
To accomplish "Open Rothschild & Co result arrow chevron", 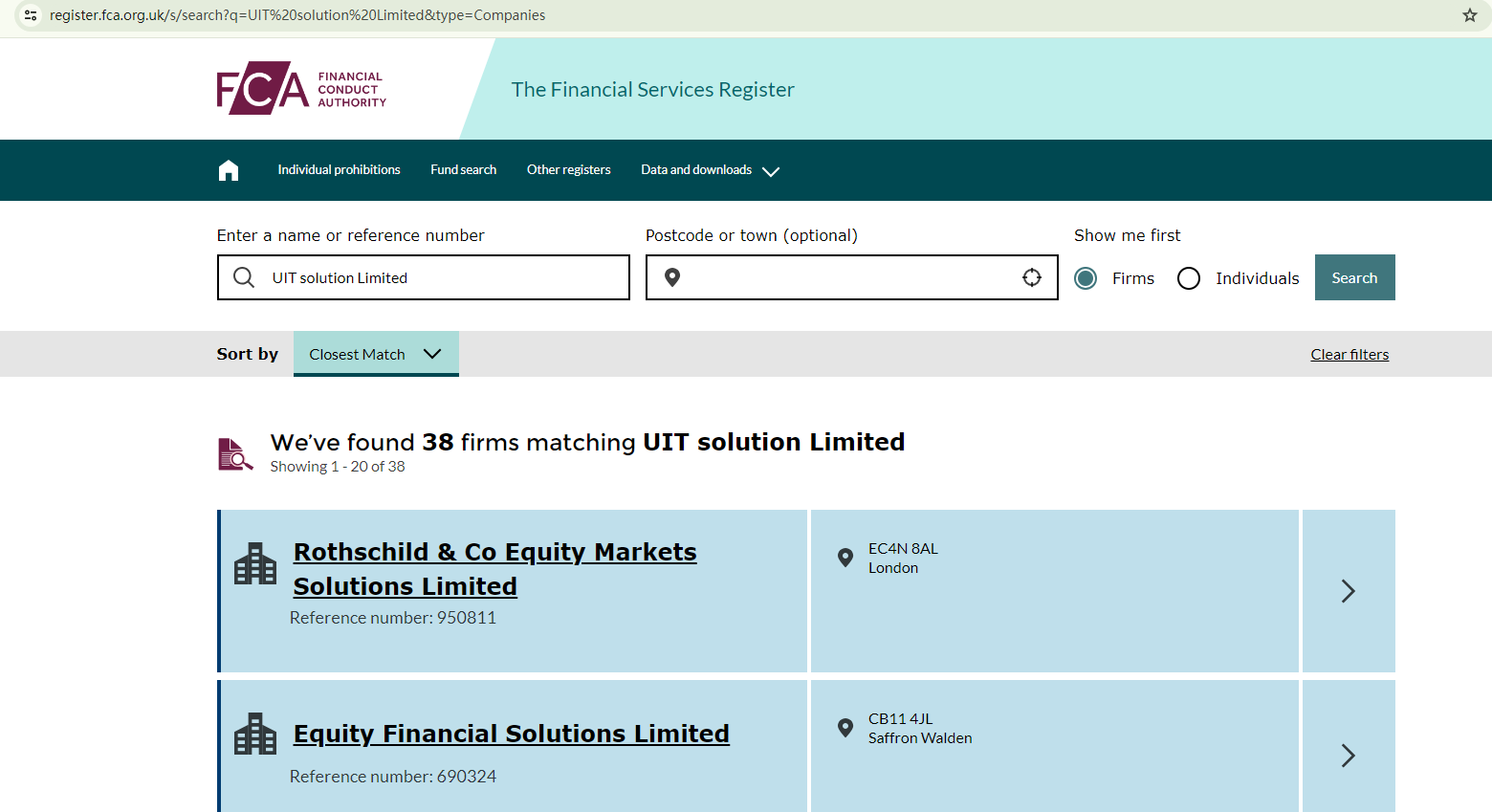I will click(x=1348, y=591).
